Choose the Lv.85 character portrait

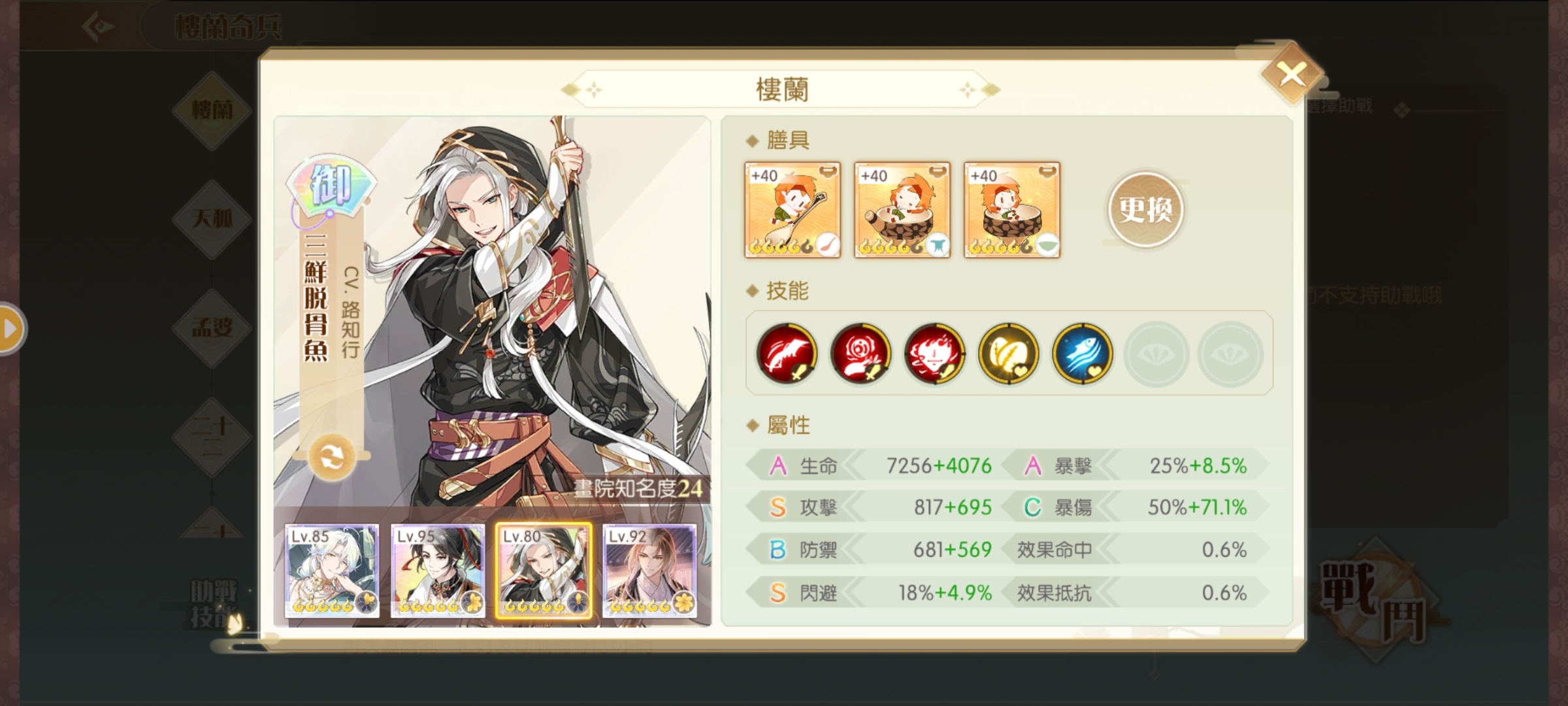pos(332,571)
